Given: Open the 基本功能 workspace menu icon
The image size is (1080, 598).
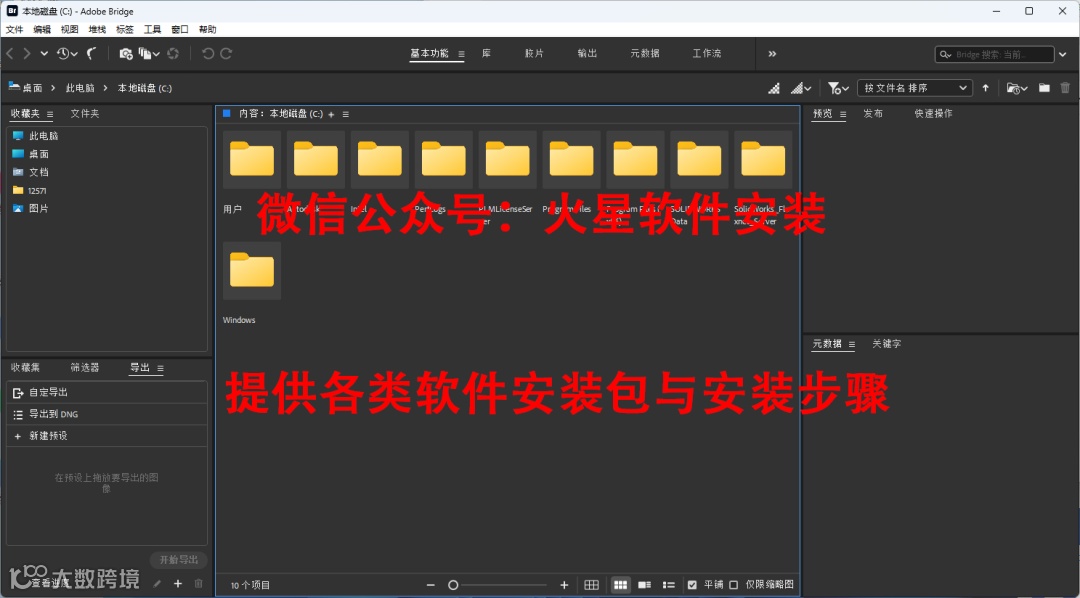Looking at the screenshot, I should (461, 54).
